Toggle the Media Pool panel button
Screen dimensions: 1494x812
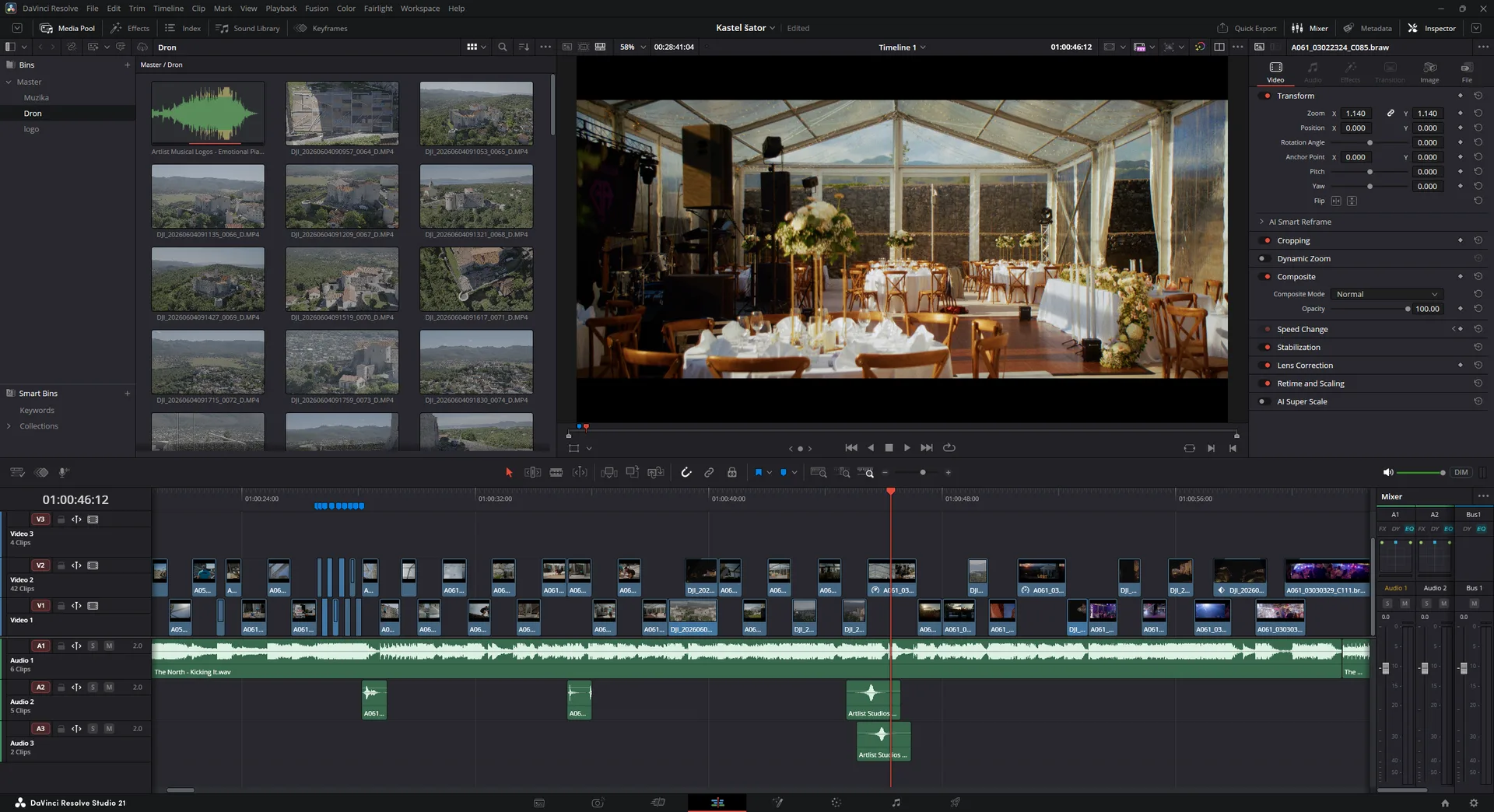point(68,28)
